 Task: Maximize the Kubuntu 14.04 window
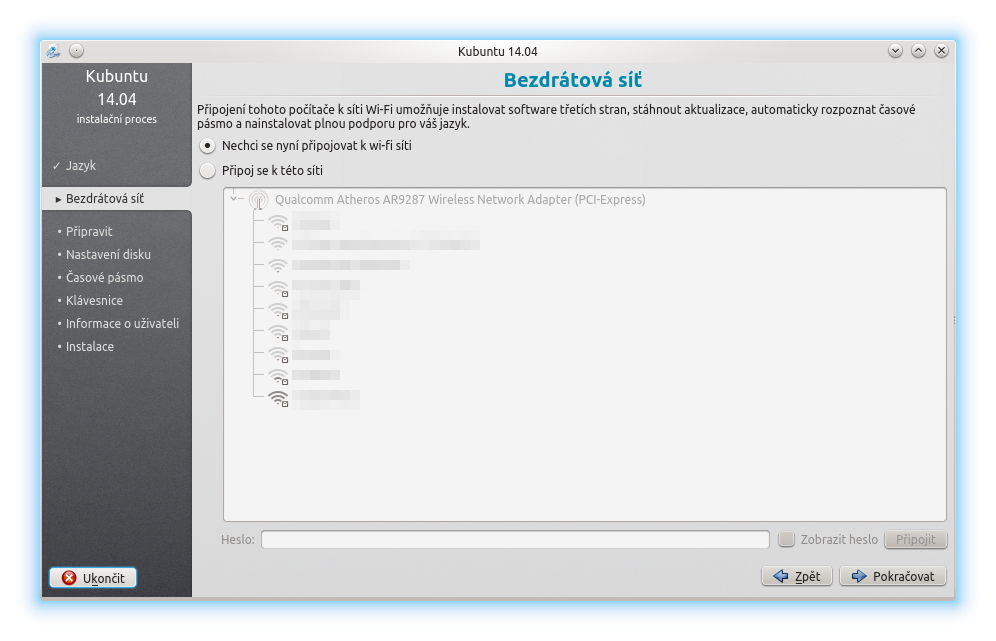pos(918,51)
